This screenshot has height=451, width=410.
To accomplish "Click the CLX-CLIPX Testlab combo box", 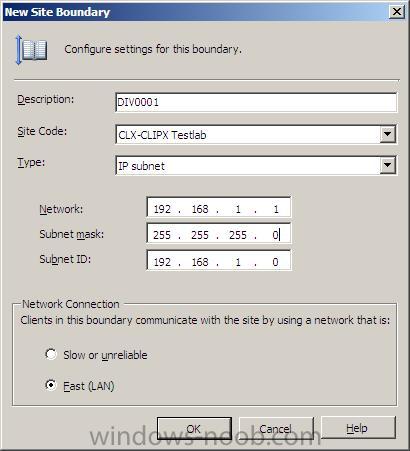I will click(256, 135).
